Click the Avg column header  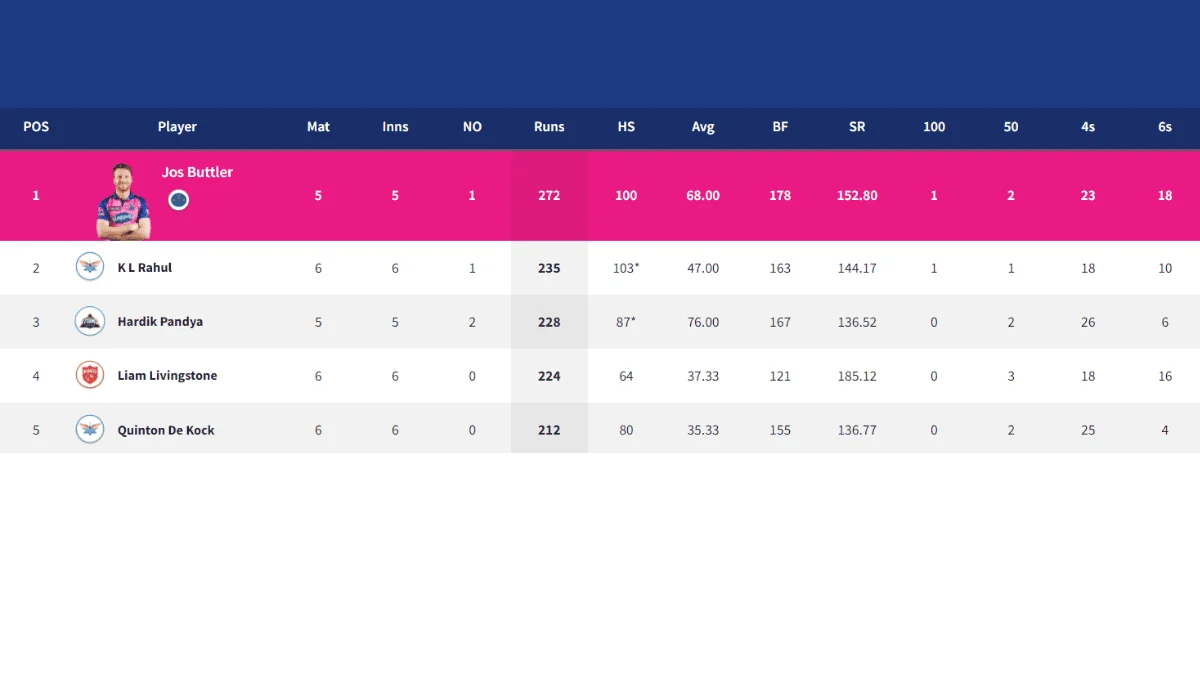tap(703, 127)
